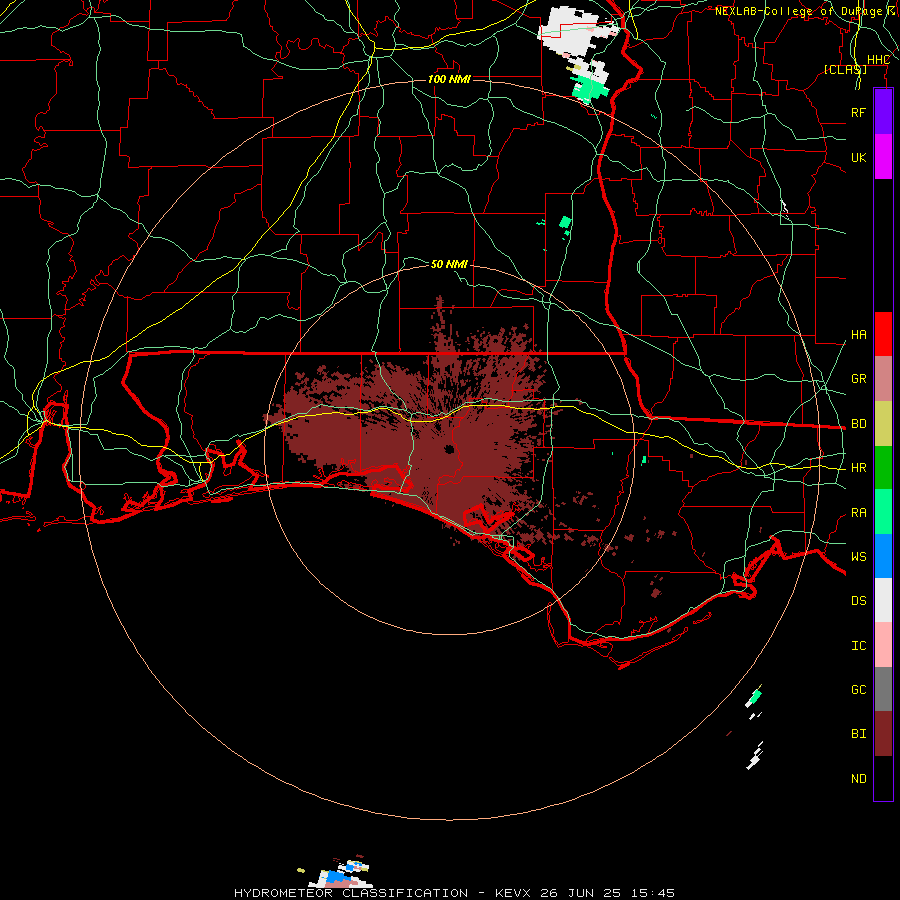Click the white DS legend swatch
The height and width of the screenshot is (900, 900).
(x=883, y=600)
